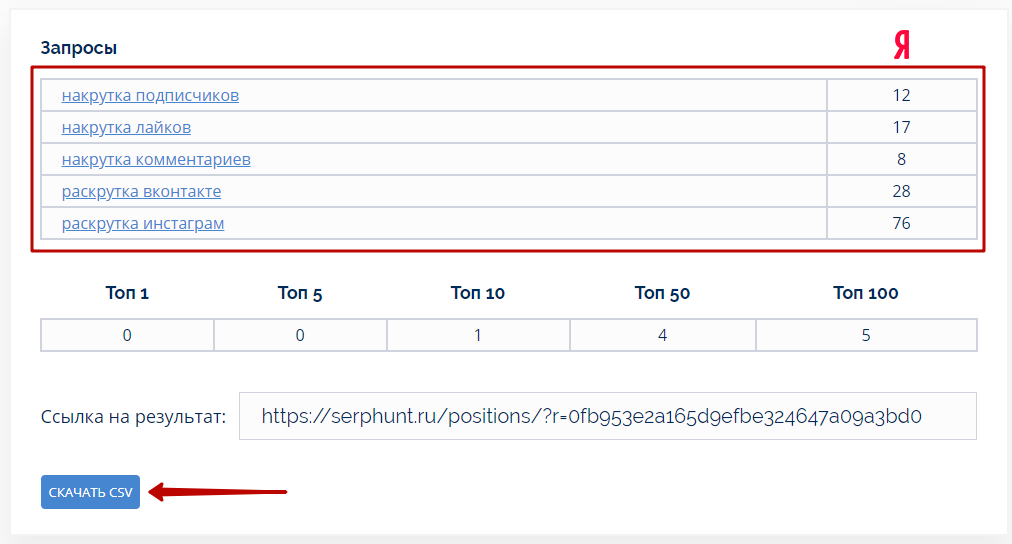The width and height of the screenshot is (1012, 544).
Task: Open the накрутка комментариев query link
Action: [156, 159]
